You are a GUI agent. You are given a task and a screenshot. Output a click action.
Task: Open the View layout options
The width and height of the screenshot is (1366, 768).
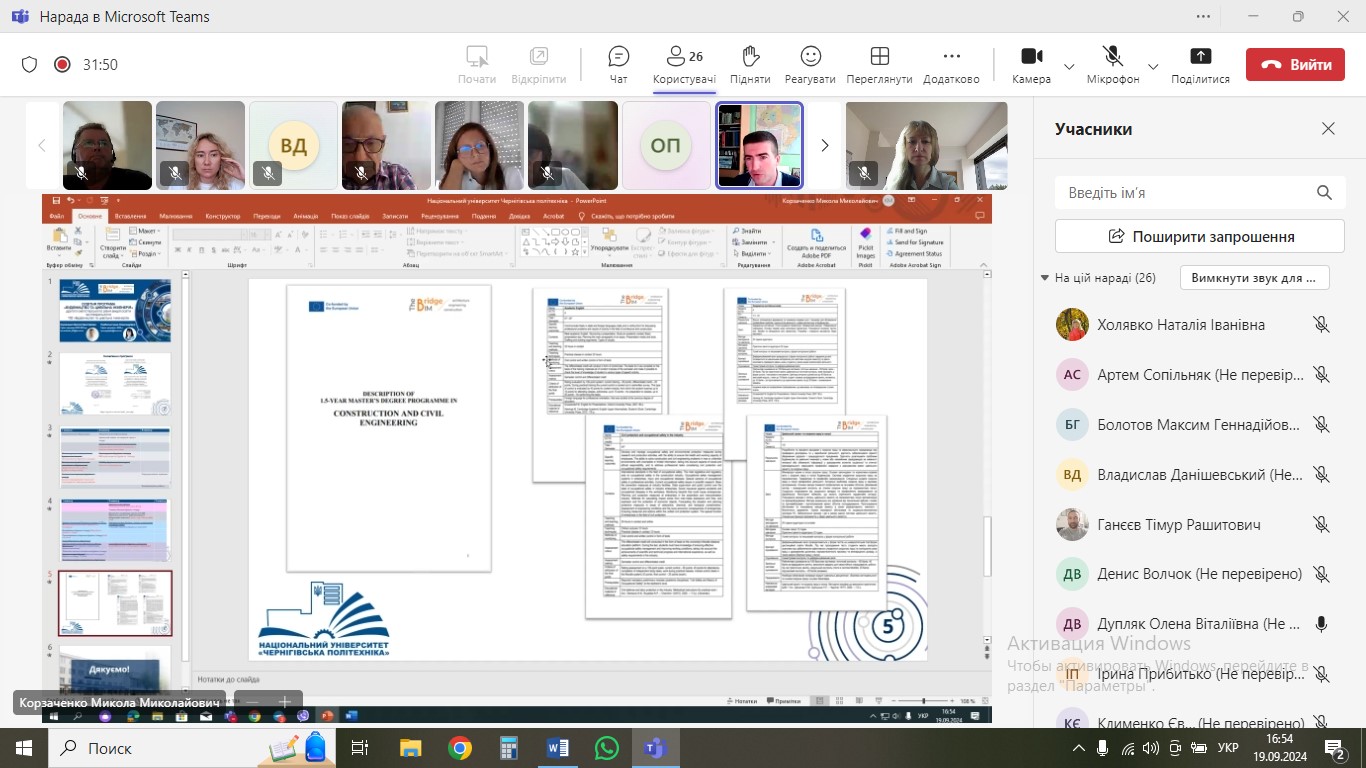pos(879,64)
